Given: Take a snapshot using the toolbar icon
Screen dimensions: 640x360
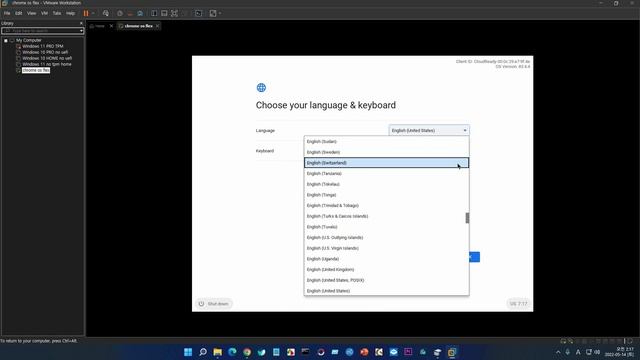Looking at the screenshot, I should point(120,13).
